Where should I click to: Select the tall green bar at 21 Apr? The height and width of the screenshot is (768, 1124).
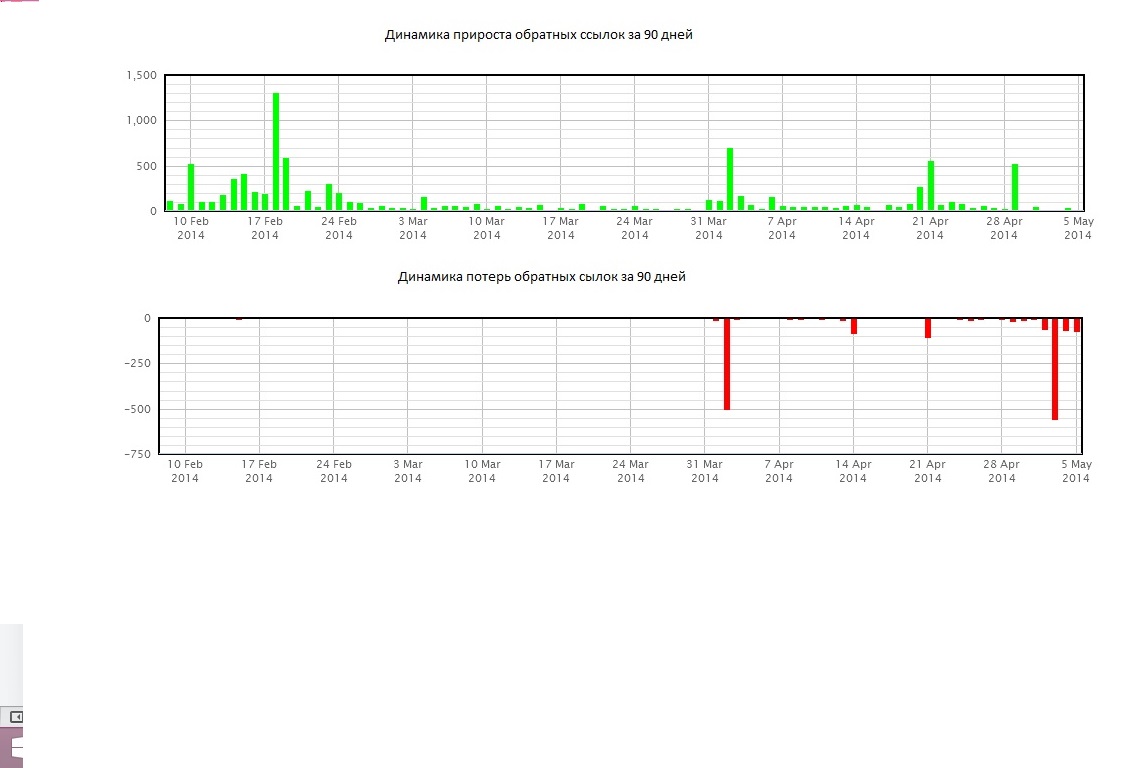point(930,186)
